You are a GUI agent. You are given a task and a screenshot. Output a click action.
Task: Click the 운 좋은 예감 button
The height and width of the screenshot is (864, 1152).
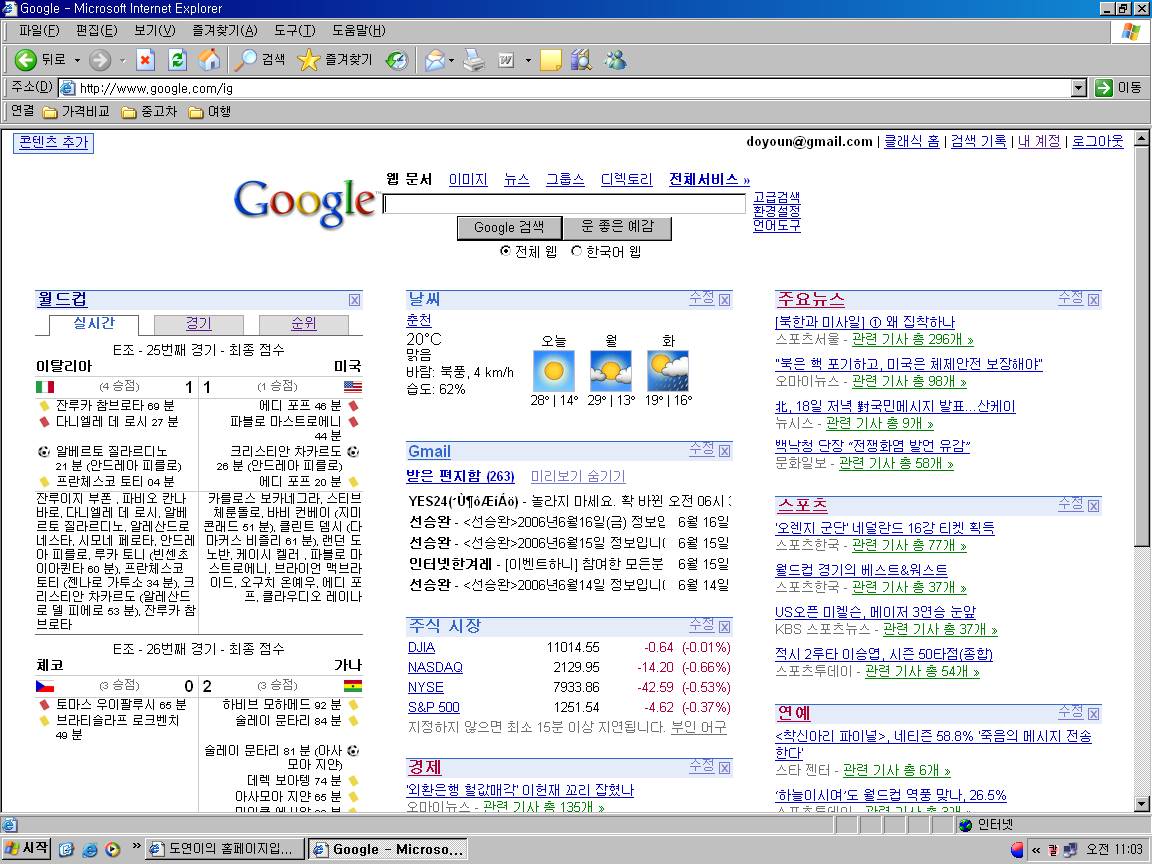[x=617, y=227]
